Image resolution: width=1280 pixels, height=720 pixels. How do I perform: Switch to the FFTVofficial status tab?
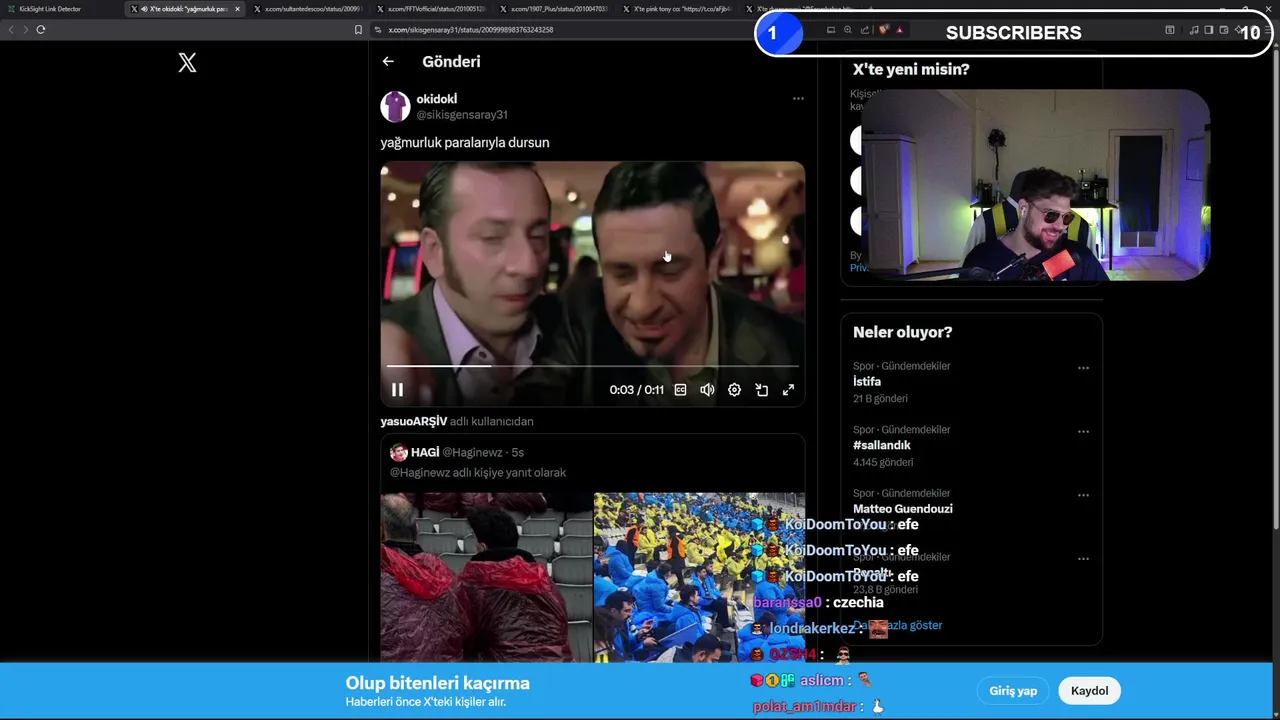[x=431, y=9]
